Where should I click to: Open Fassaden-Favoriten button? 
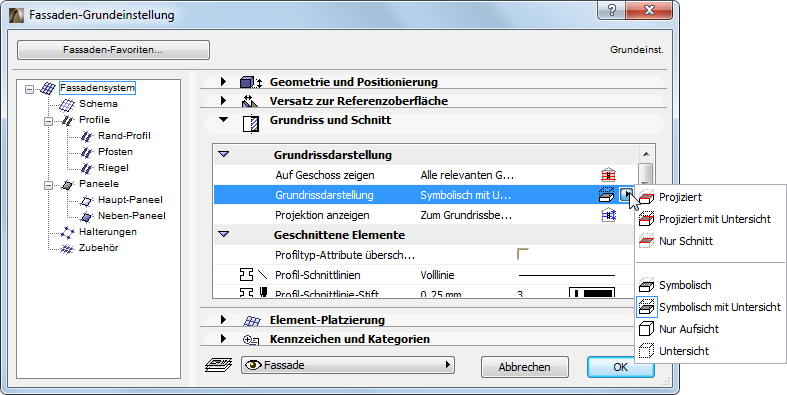pos(113,50)
